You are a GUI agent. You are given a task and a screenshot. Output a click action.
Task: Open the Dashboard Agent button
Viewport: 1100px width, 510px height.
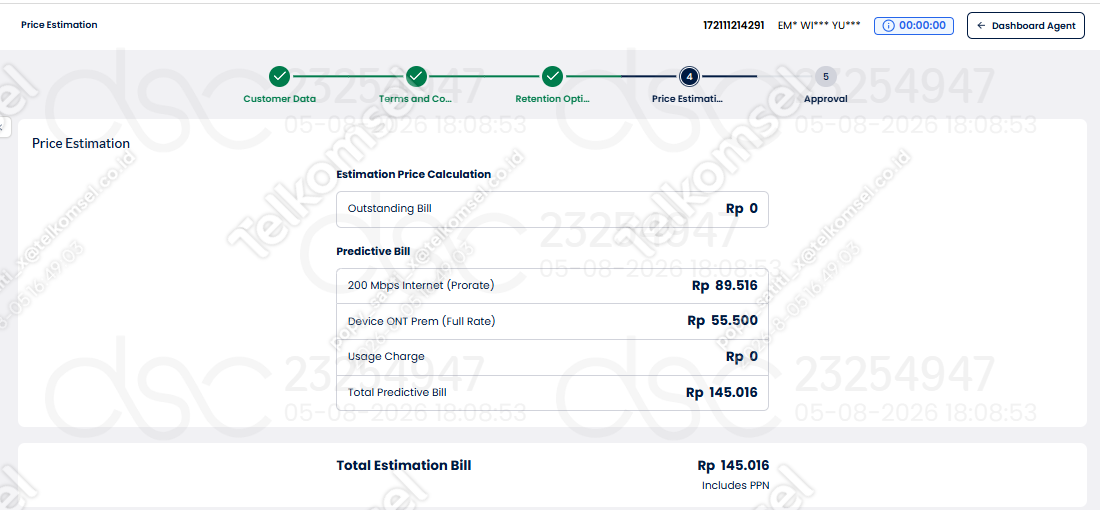coord(1026,26)
